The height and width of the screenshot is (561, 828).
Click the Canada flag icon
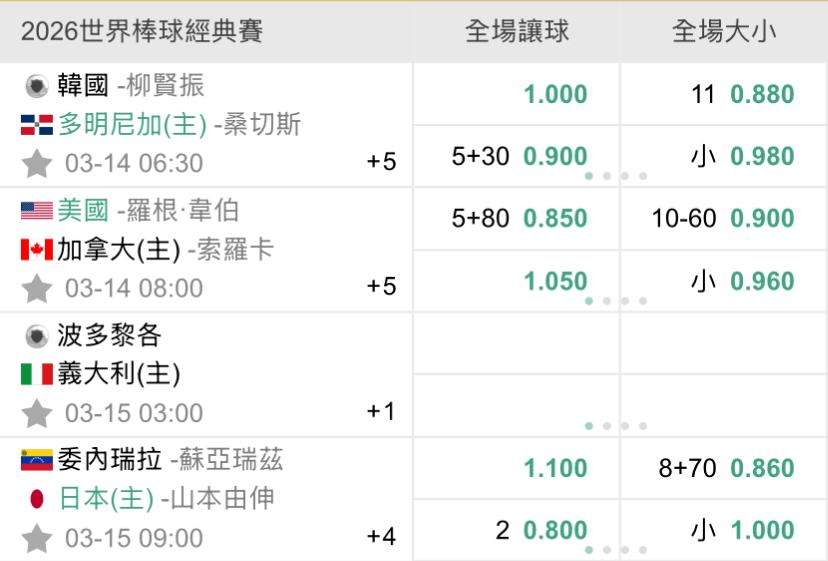pos(36,250)
